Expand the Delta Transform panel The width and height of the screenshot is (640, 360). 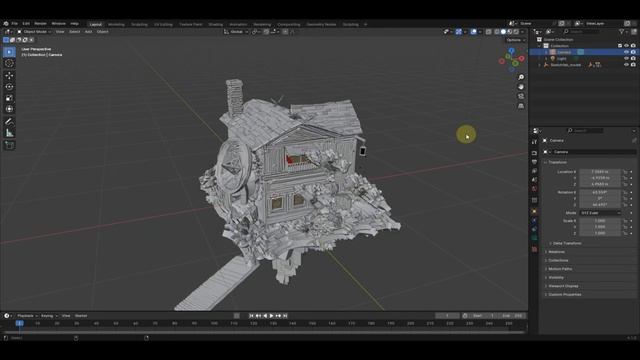567,243
